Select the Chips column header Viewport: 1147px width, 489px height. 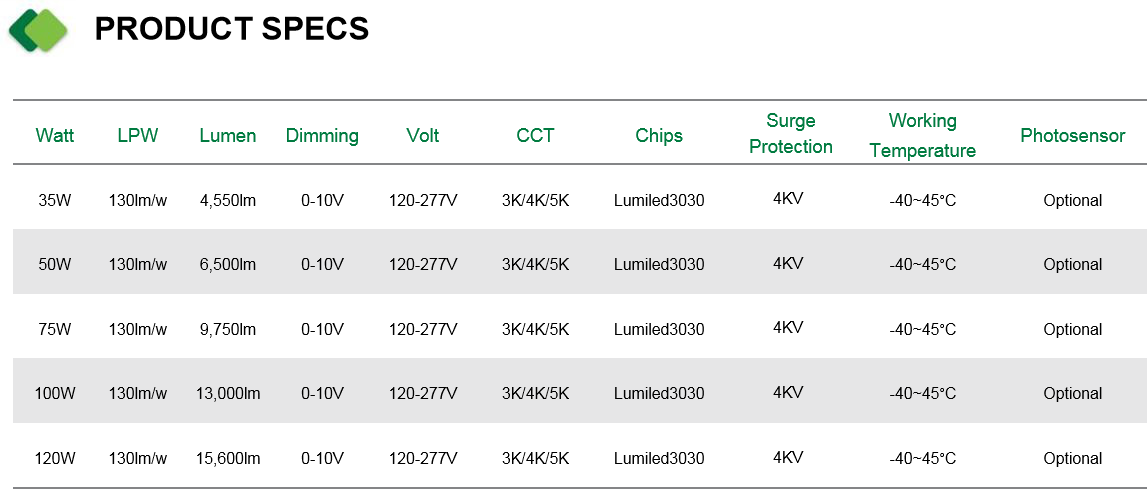tap(659, 135)
